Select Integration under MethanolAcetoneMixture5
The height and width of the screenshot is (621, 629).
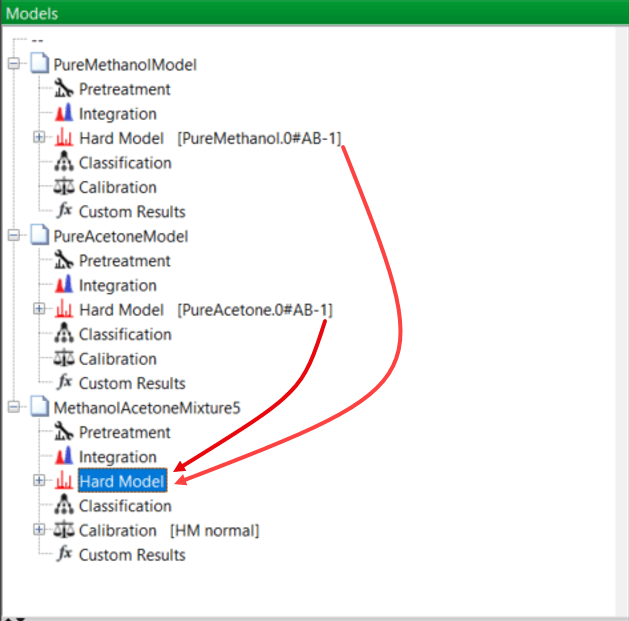(118, 457)
